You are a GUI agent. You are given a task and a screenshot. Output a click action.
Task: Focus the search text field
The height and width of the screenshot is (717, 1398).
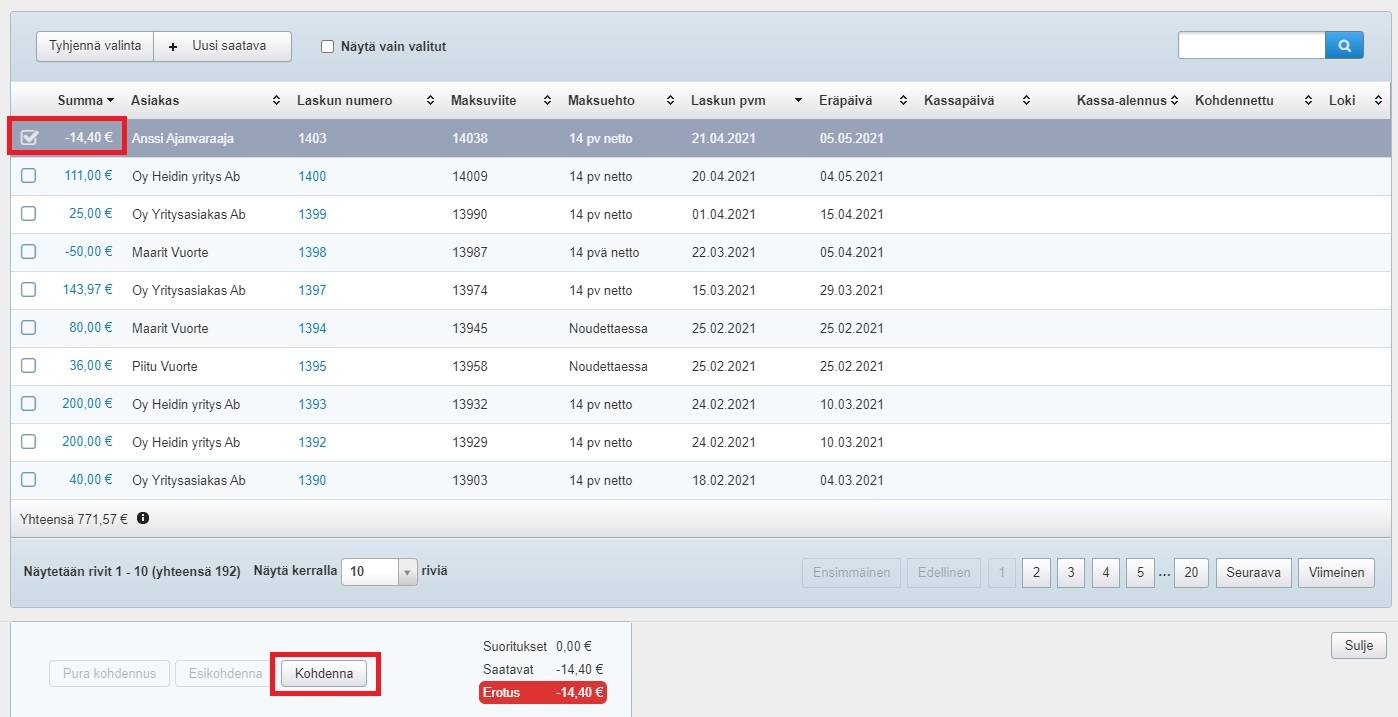click(1251, 46)
